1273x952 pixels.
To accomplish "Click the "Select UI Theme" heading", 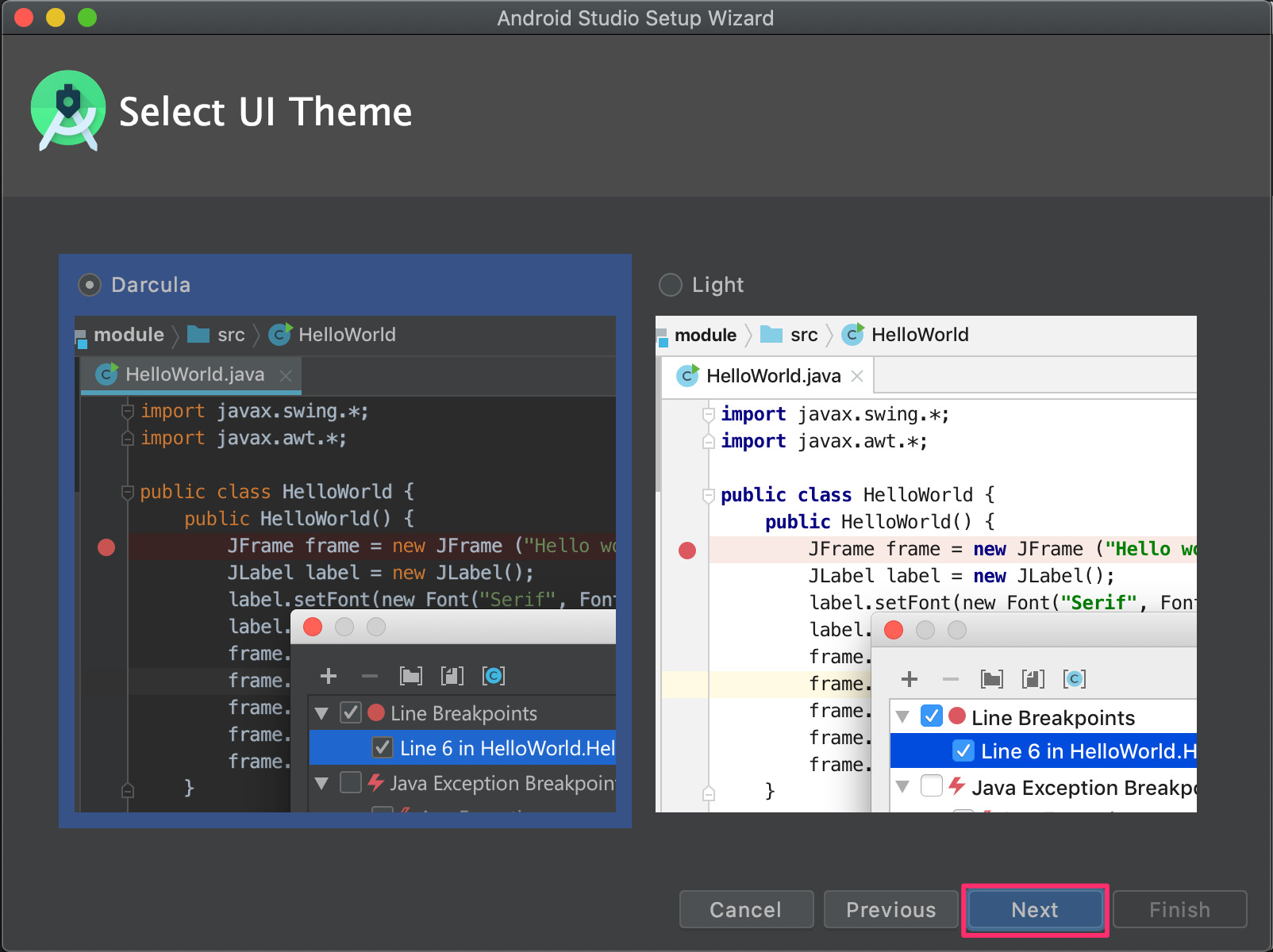I will [x=266, y=112].
